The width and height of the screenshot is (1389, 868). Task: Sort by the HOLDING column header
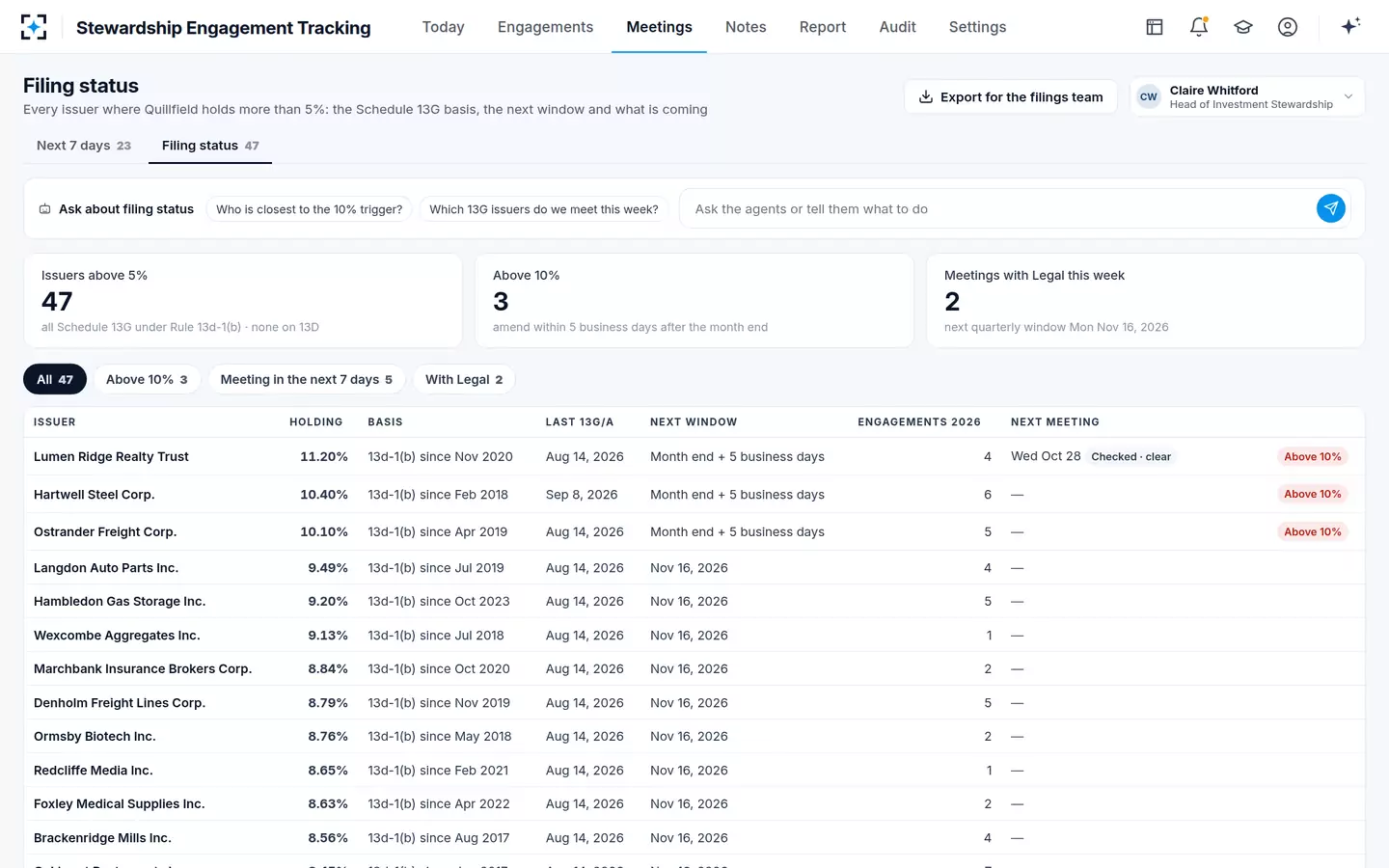coord(316,422)
